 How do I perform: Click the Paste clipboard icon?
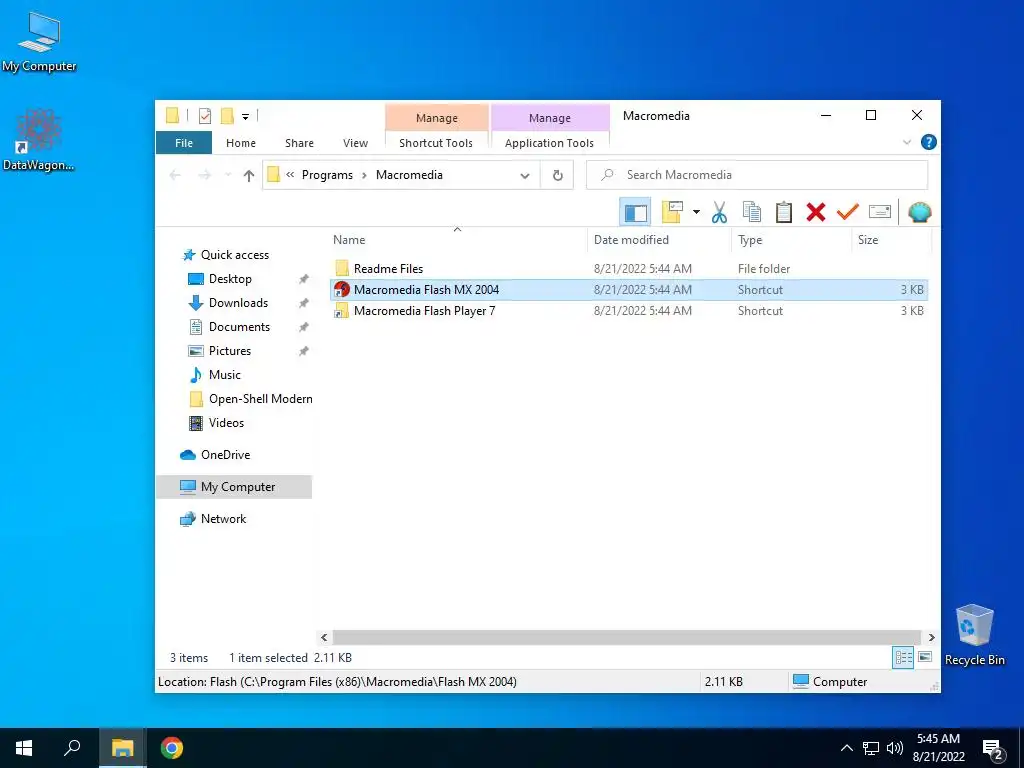pos(784,212)
